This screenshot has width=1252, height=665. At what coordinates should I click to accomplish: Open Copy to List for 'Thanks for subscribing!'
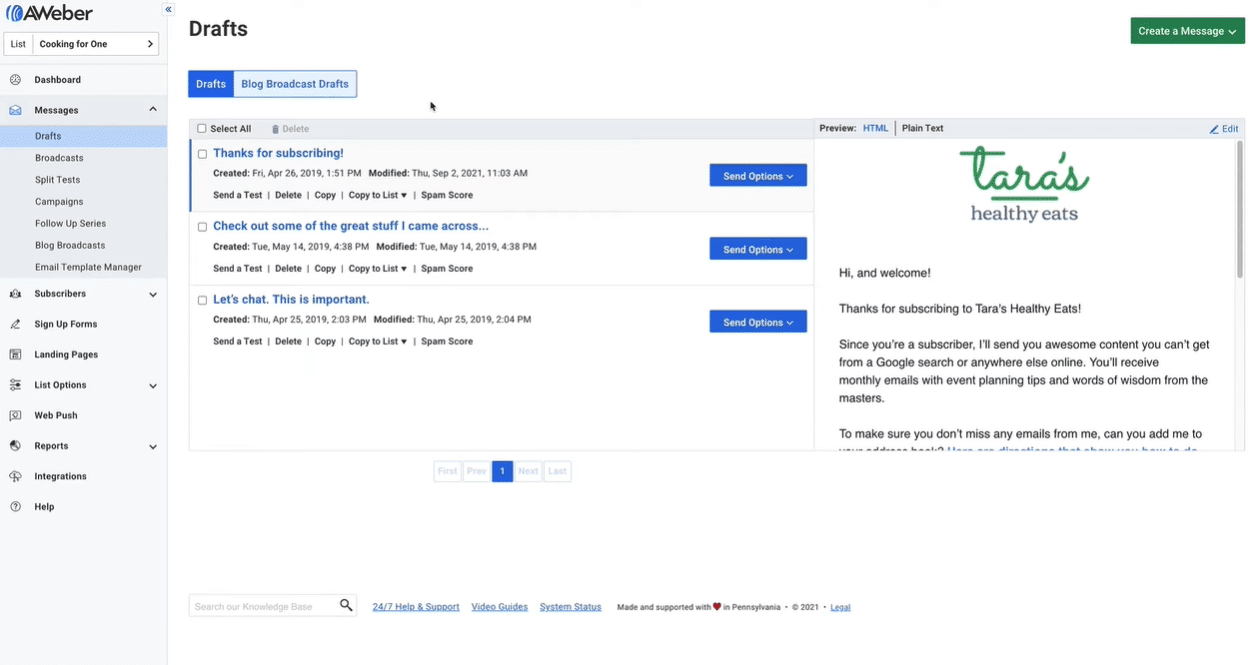click(378, 195)
